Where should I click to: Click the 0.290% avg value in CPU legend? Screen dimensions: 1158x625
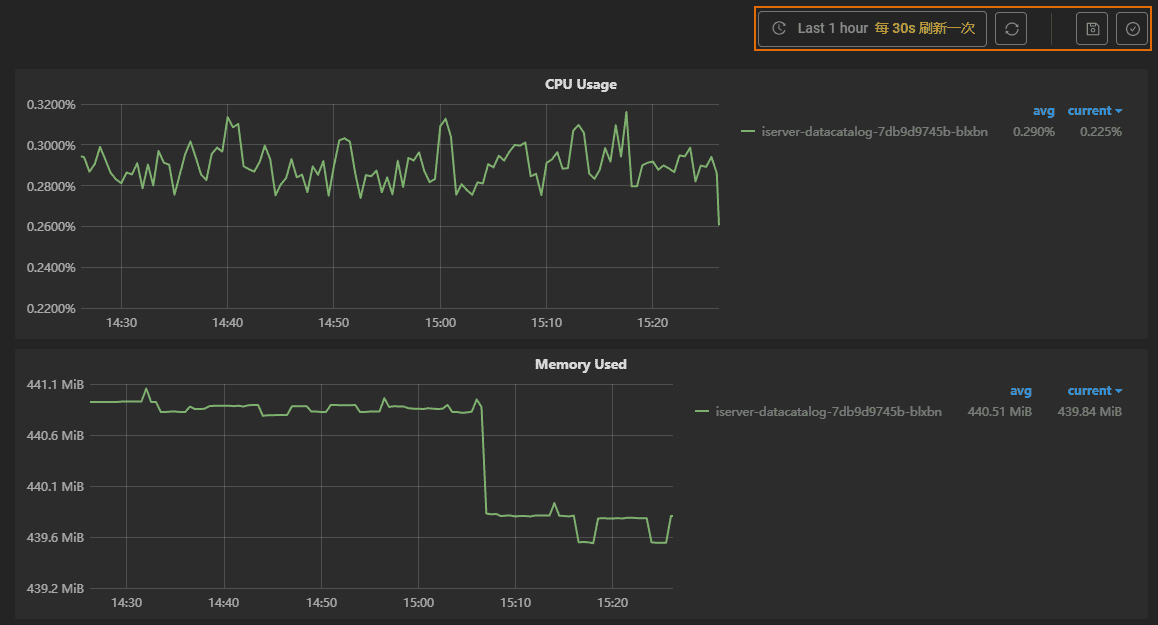point(1033,131)
